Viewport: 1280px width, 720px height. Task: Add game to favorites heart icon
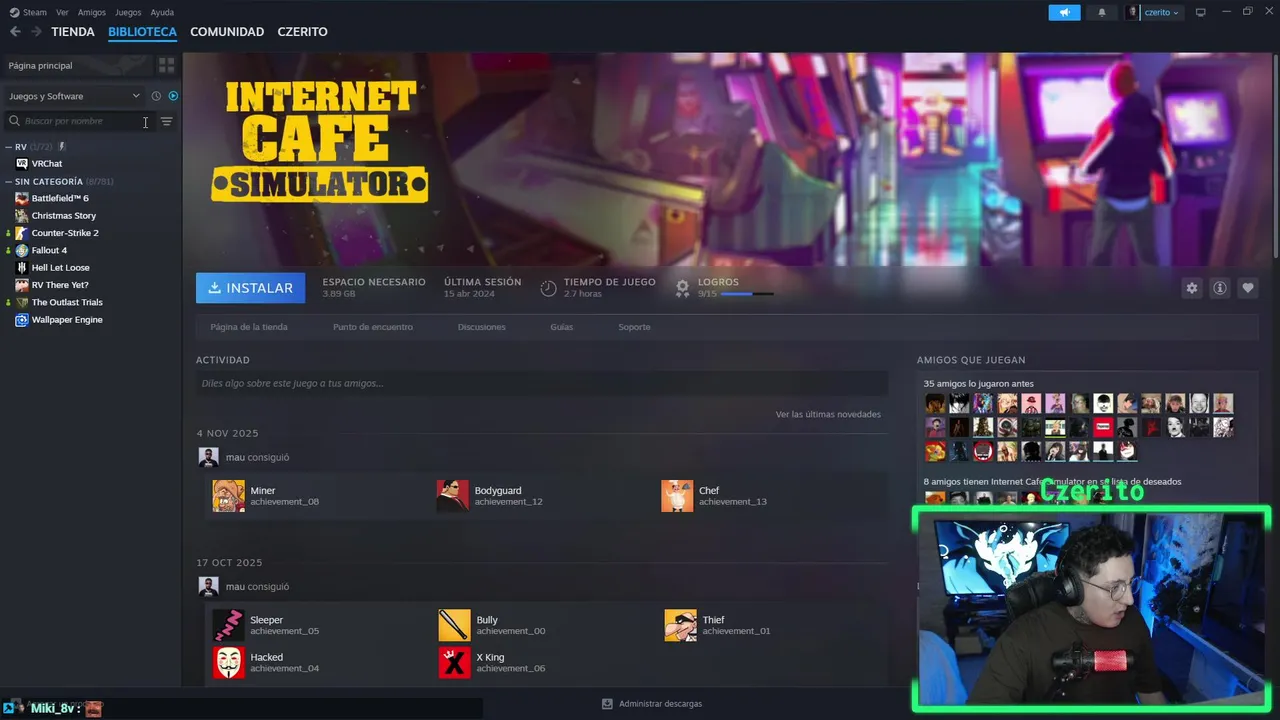[x=1247, y=288]
